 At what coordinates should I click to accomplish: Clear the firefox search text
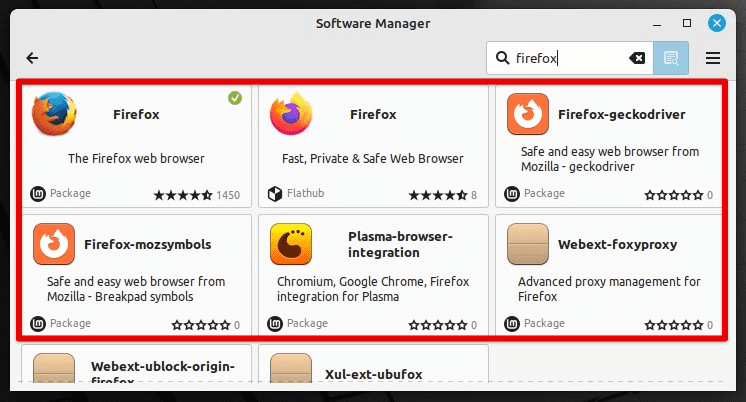[637, 58]
